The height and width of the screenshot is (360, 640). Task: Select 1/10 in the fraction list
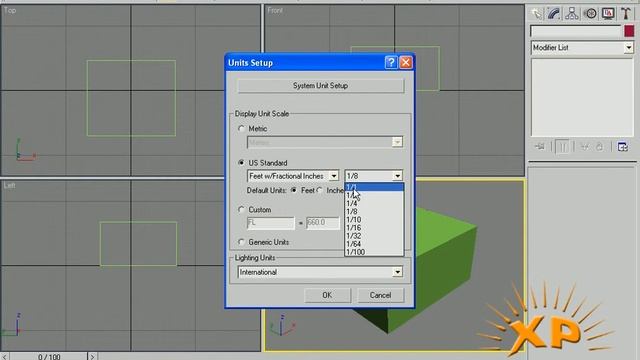click(x=374, y=220)
